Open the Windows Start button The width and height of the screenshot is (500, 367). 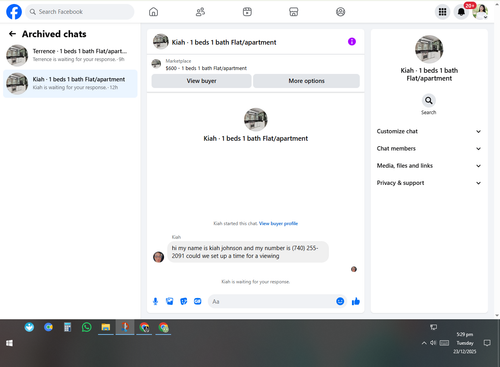point(9,343)
